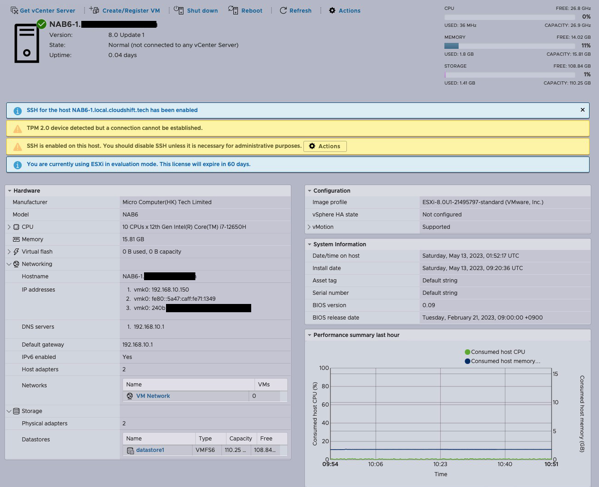Click the Default gateway value 192.168.10.1
The image size is (599, 487).
138,345
